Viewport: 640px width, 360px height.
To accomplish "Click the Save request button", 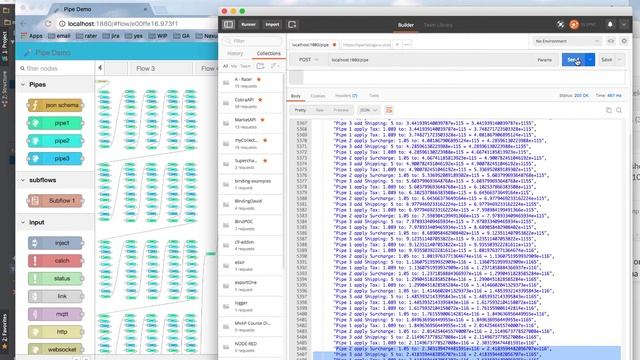I will (x=607, y=60).
